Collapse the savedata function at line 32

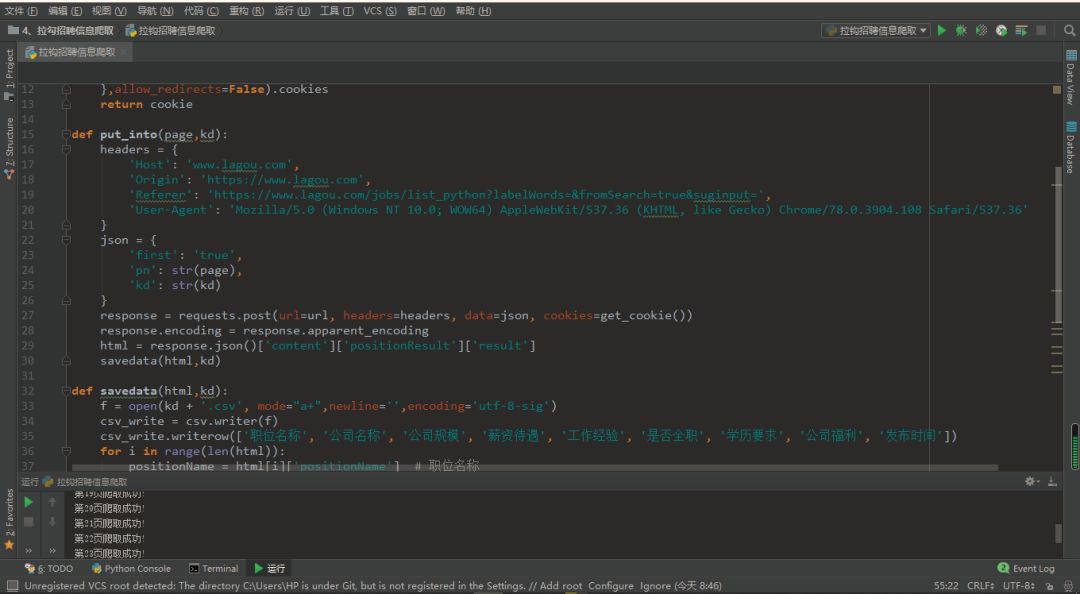click(x=66, y=391)
